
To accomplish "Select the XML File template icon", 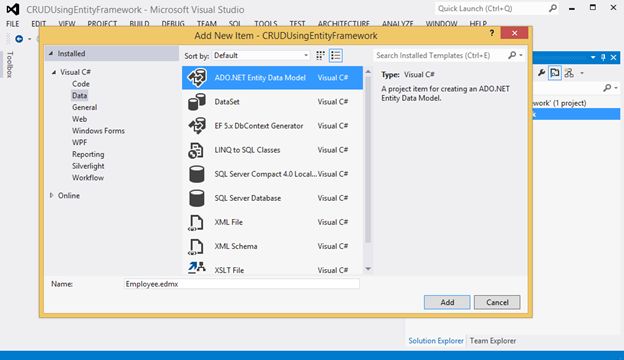I will coord(196,222).
